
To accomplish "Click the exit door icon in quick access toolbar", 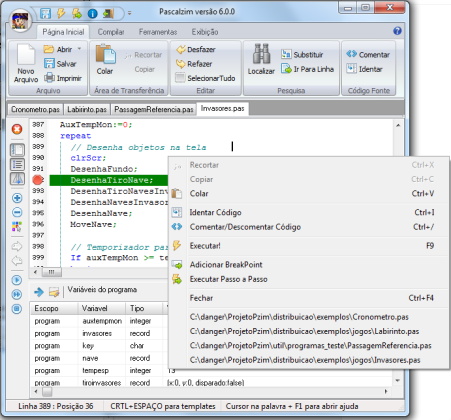I will tap(108, 13).
